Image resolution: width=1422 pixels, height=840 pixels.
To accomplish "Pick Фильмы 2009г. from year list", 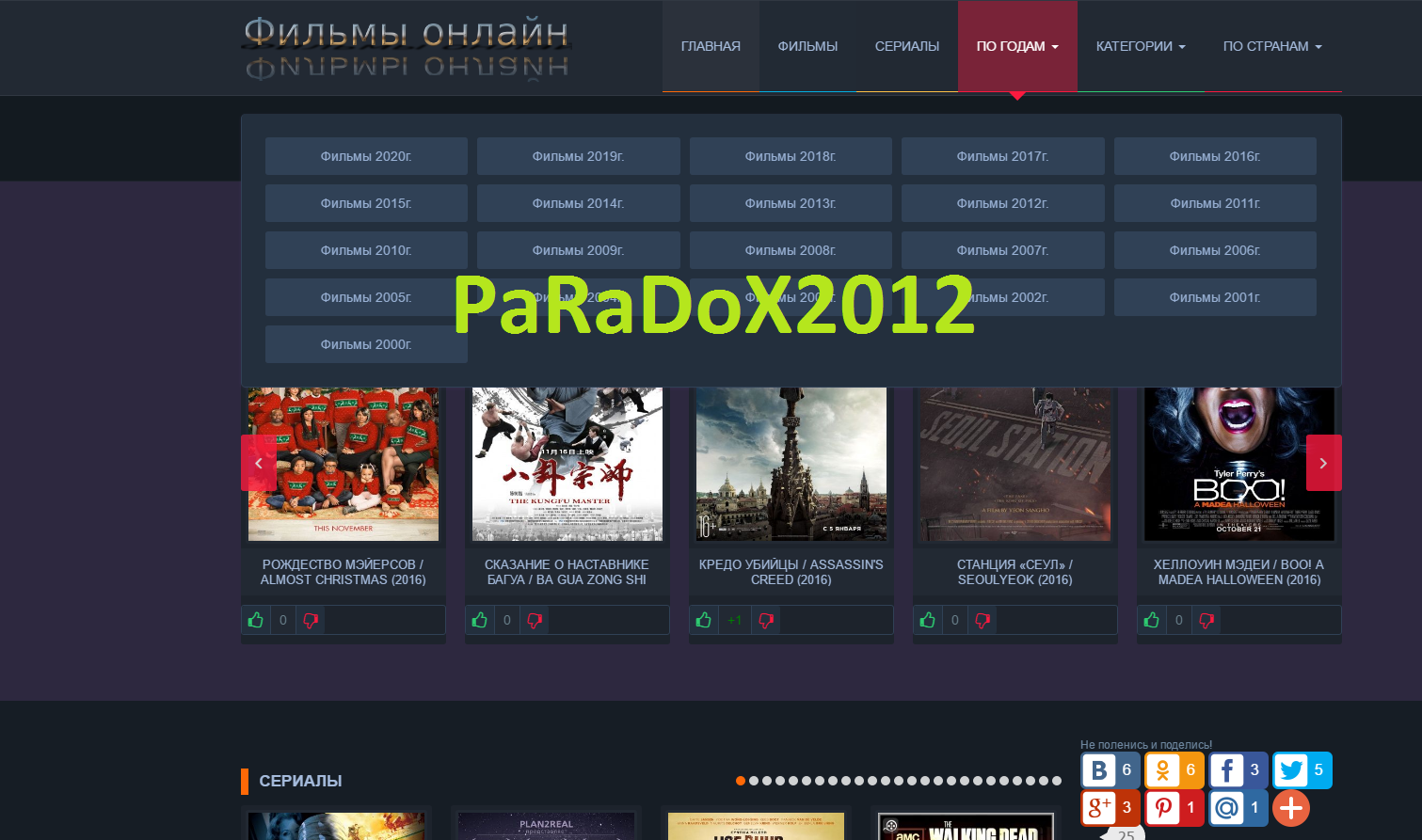I will pos(578,250).
